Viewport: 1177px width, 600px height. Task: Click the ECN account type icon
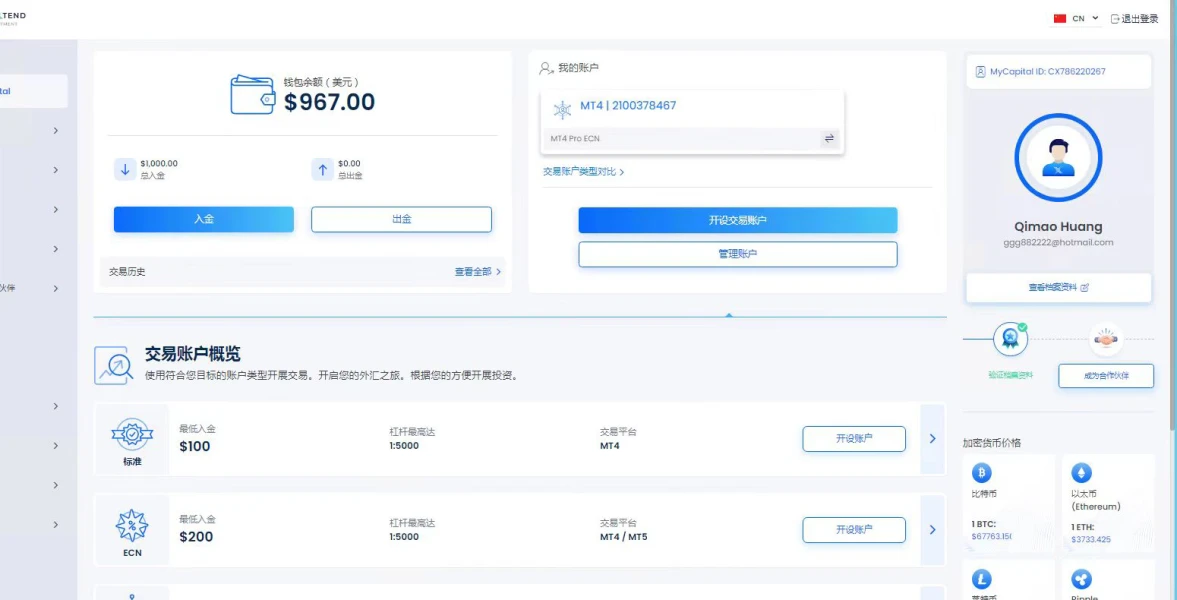point(132,526)
